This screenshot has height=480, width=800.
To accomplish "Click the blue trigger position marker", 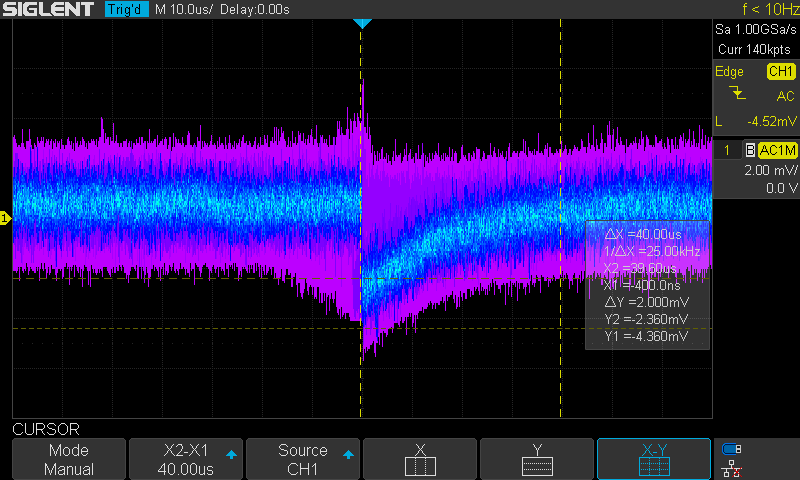I will 362,23.
